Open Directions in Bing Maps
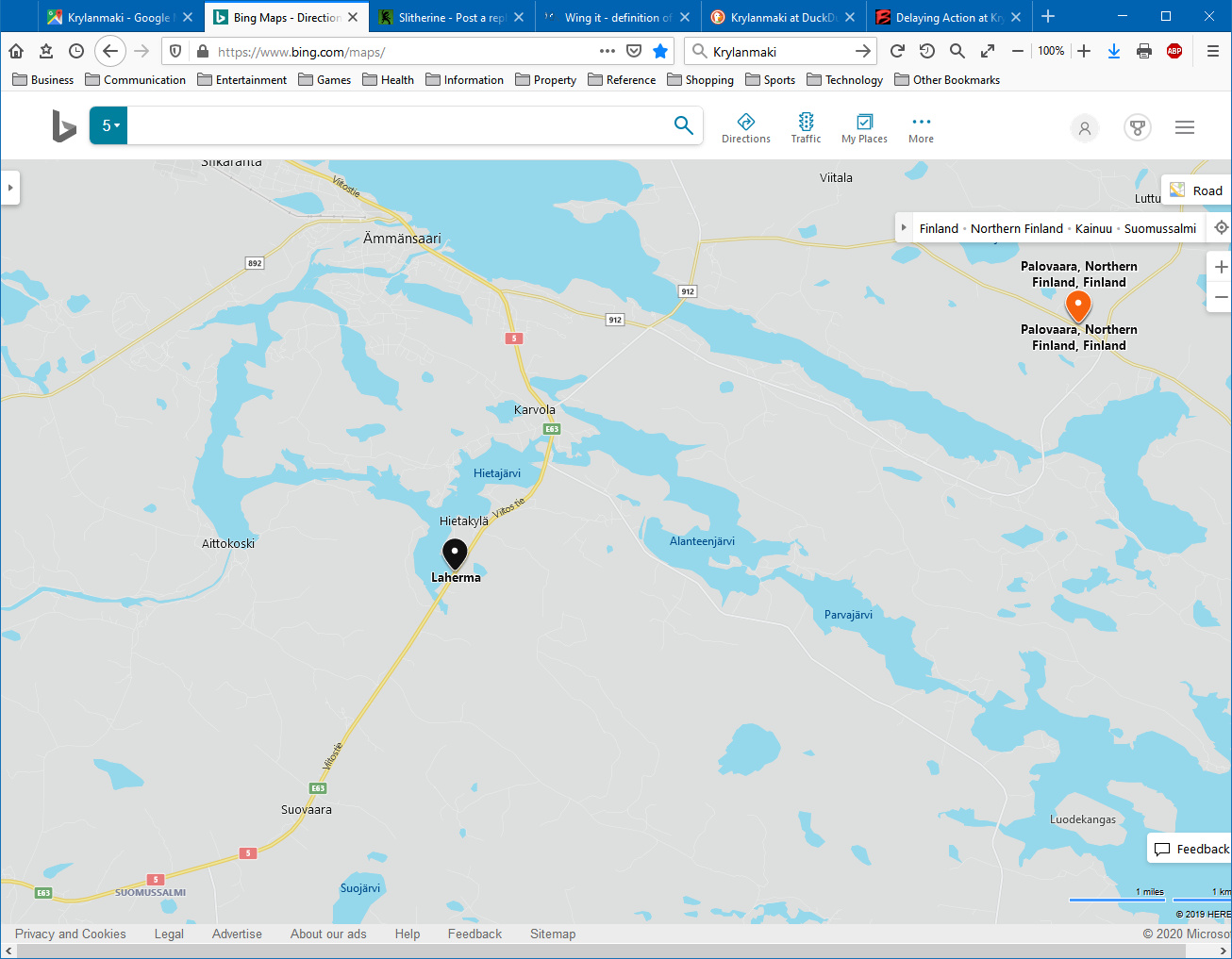 [x=745, y=127]
